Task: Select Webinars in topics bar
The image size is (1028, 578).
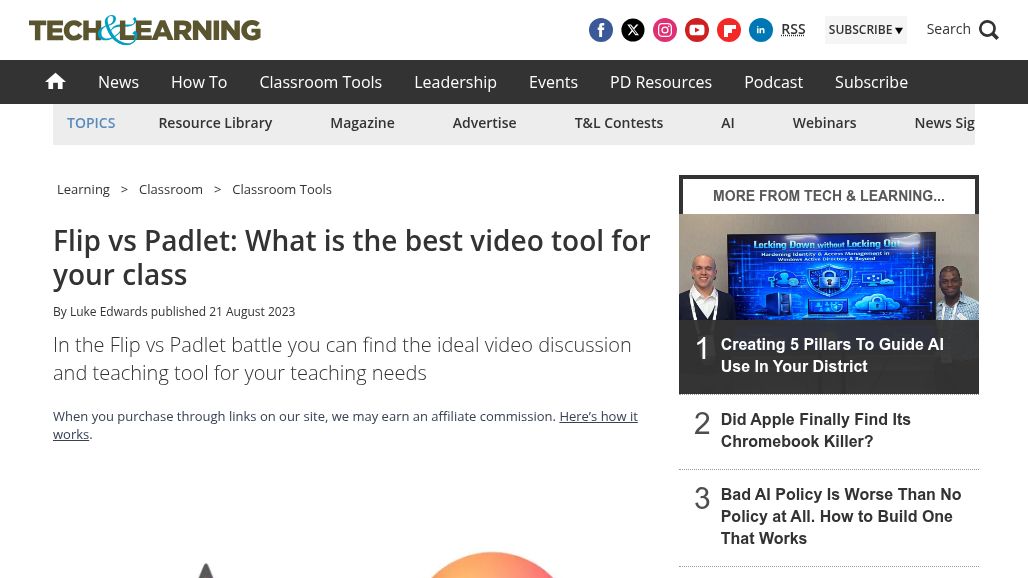Action: point(824,123)
